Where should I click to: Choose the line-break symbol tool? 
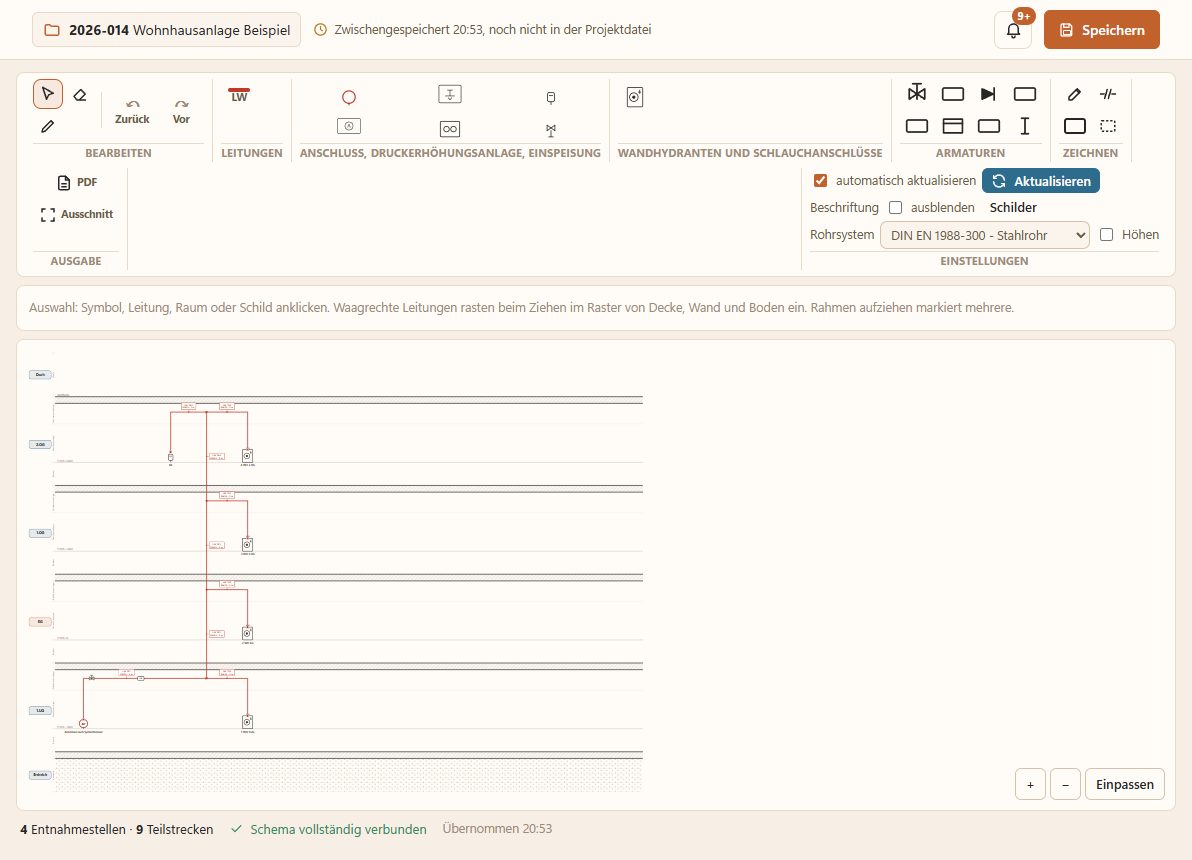pyautogui.click(x=1108, y=94)
